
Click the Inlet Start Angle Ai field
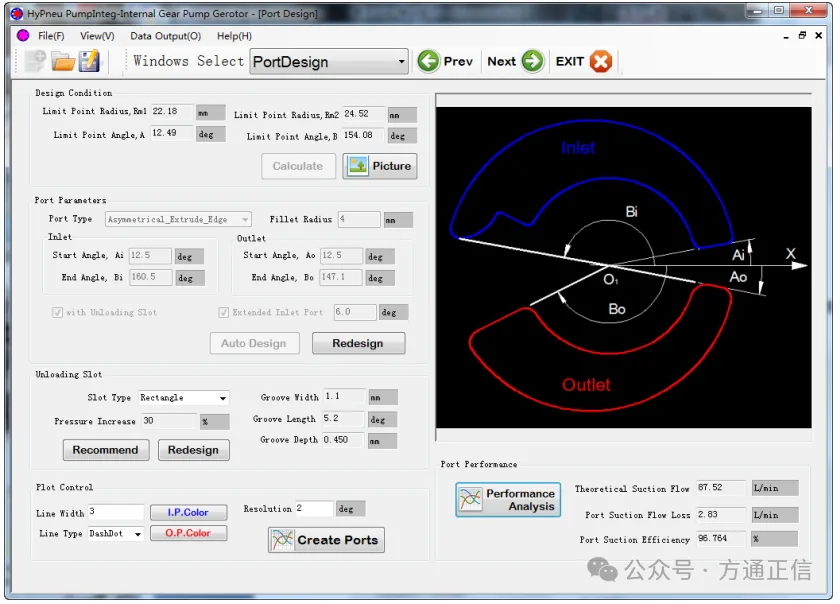[x=150, y=256]
